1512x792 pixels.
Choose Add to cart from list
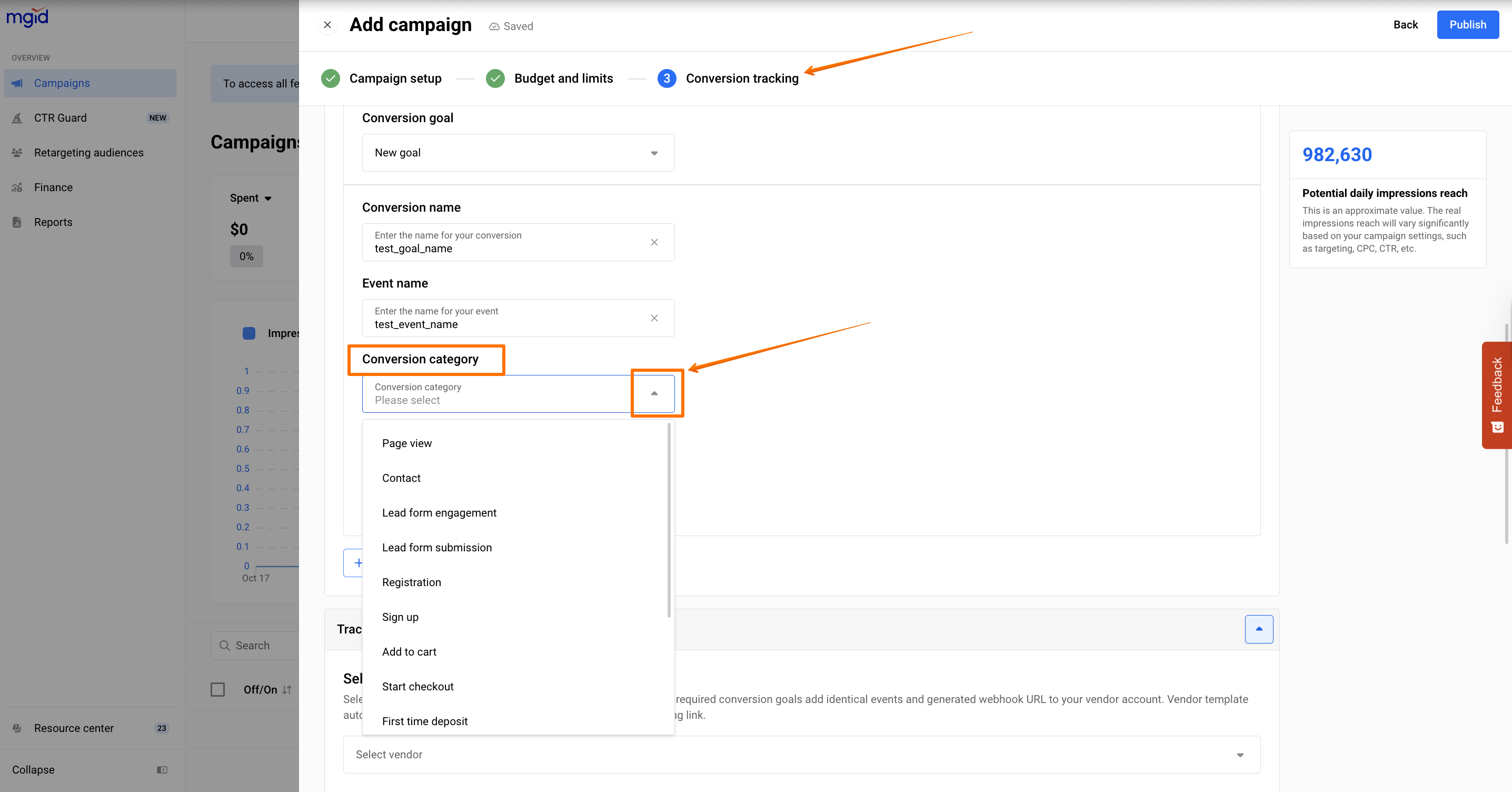pos(409,651)
